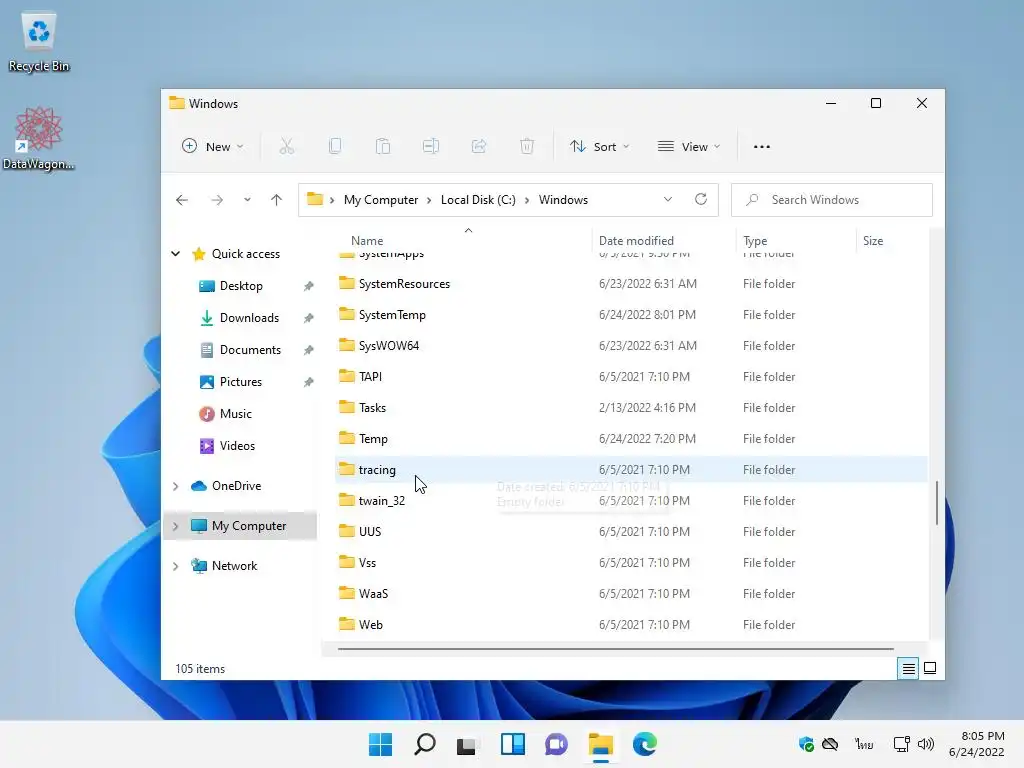Sort by Date modified column header
The width and height of the screenshot is (1024, 768).
pos(636,240)
